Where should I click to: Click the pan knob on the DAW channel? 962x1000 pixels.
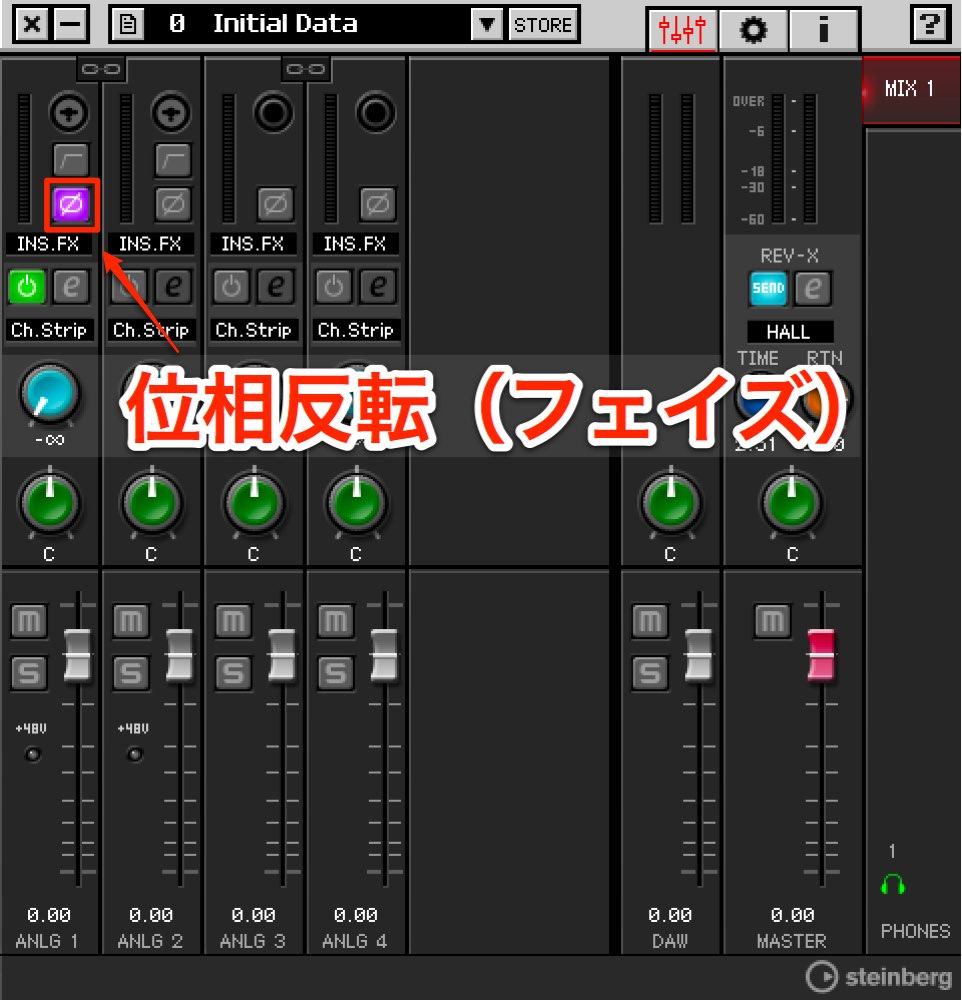pos(670,504)
